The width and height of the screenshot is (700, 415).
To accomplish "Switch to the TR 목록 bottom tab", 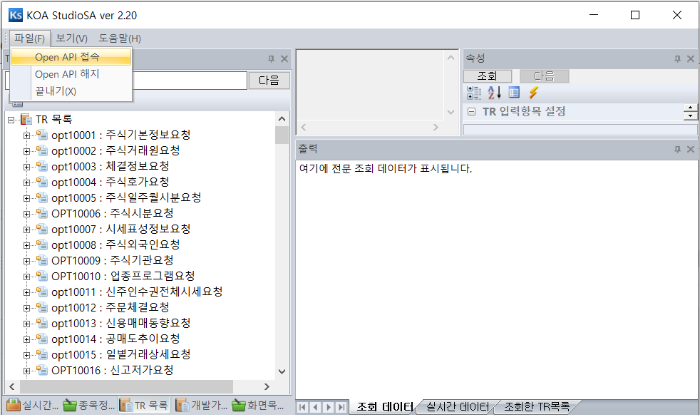I will [x=144, y=405].
